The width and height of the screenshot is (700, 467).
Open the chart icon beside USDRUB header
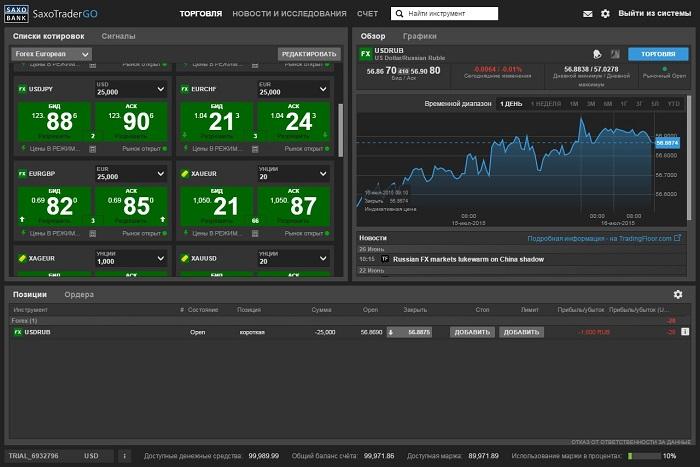(x=615, y=54)
